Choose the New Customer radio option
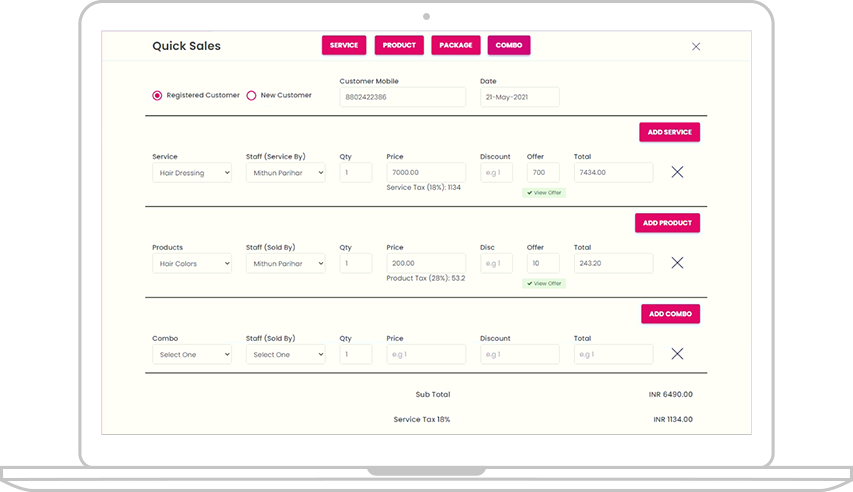 click(x=251, y=96)
